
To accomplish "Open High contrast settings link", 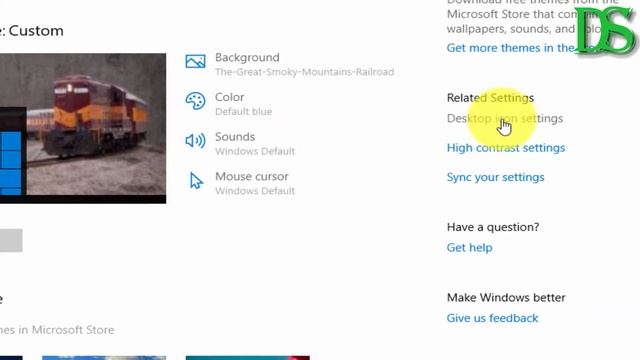I will click(506, 148).
